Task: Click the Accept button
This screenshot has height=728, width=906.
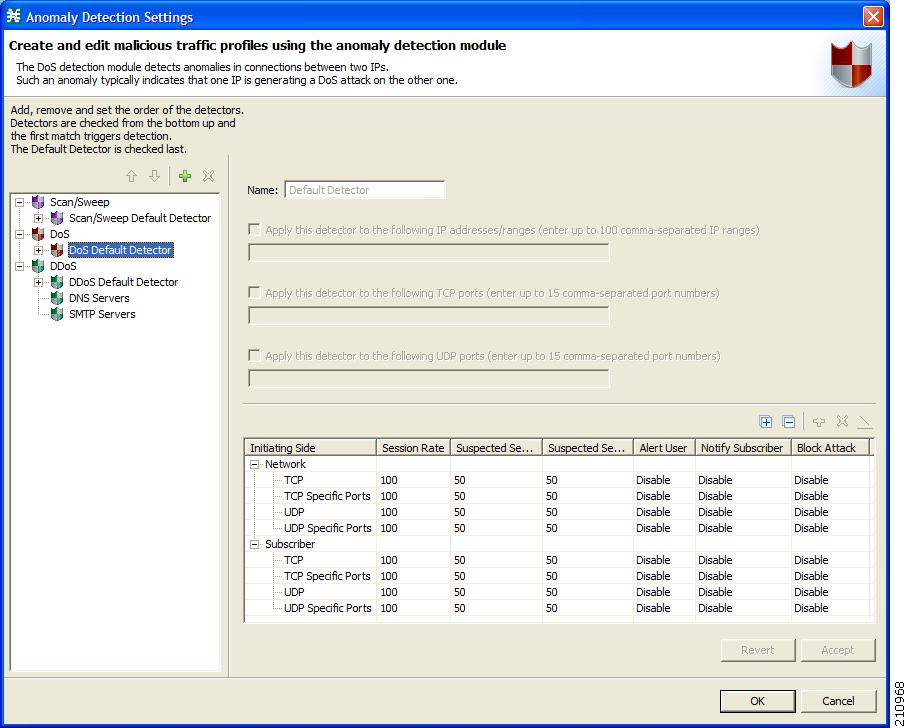Action: (838, 650)
